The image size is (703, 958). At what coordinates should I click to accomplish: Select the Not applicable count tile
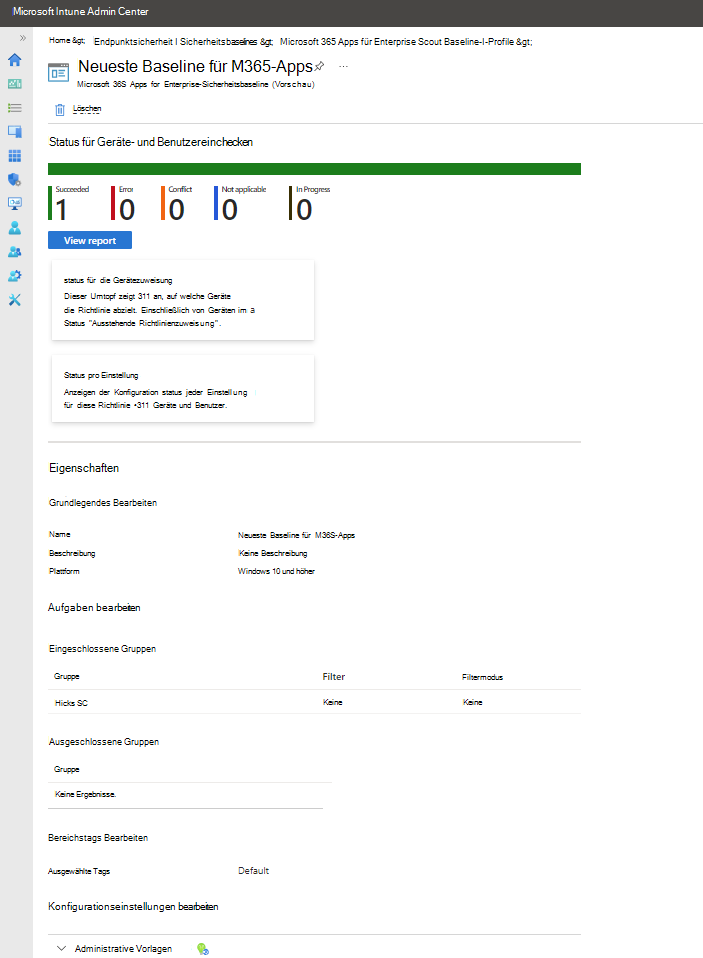(x=240, y=203)
